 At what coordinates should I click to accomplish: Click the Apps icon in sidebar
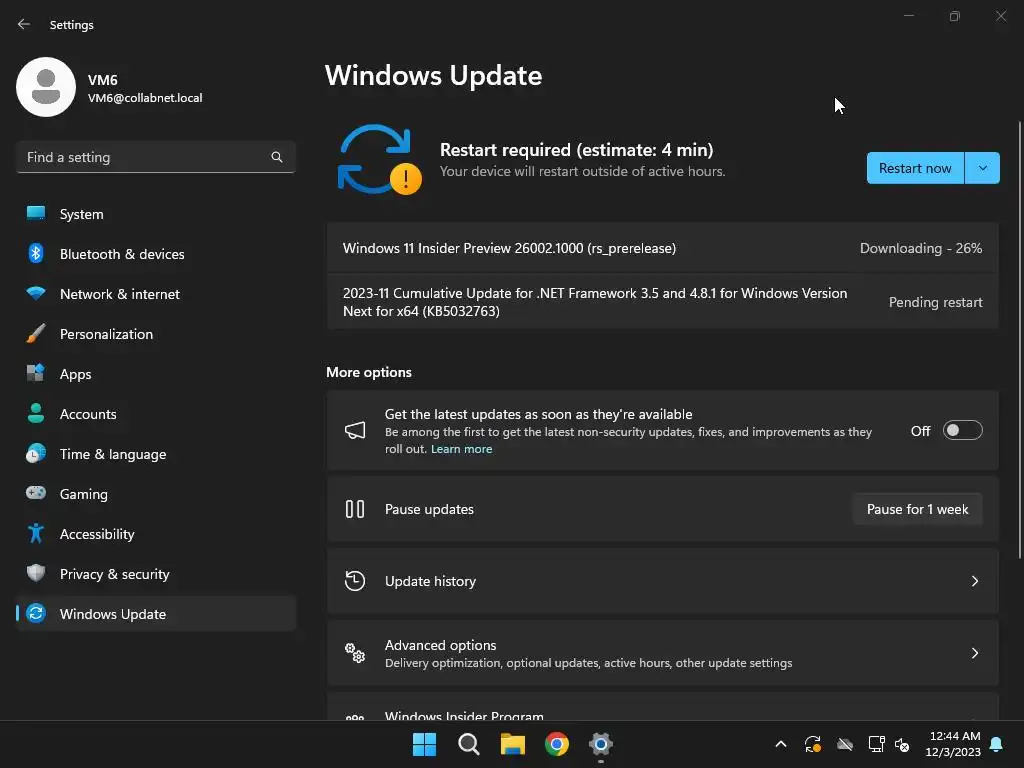pyautogui.click(x=36, y=373)
